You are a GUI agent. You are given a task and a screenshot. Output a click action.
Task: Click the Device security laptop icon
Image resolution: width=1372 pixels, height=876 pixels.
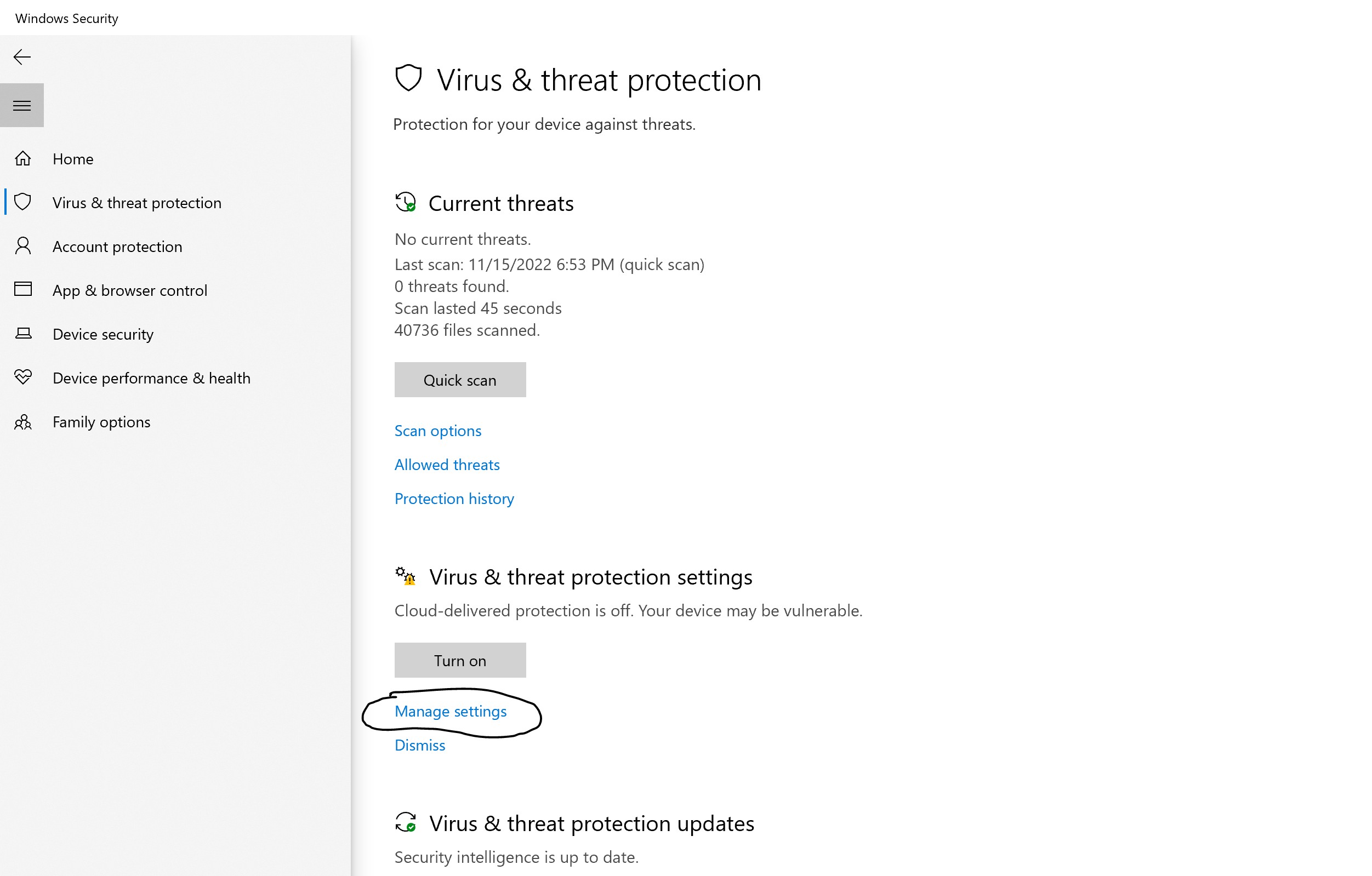[23, 334]
